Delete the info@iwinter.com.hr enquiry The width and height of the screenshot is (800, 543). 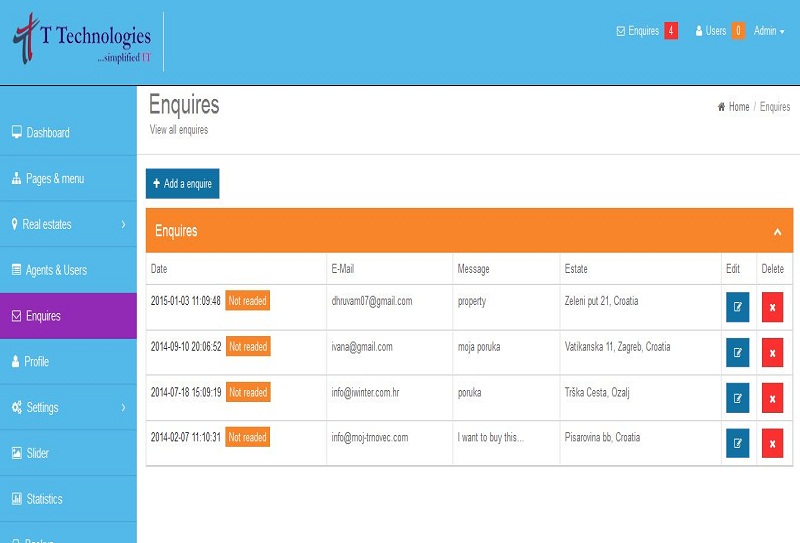[x=772, y=398]
